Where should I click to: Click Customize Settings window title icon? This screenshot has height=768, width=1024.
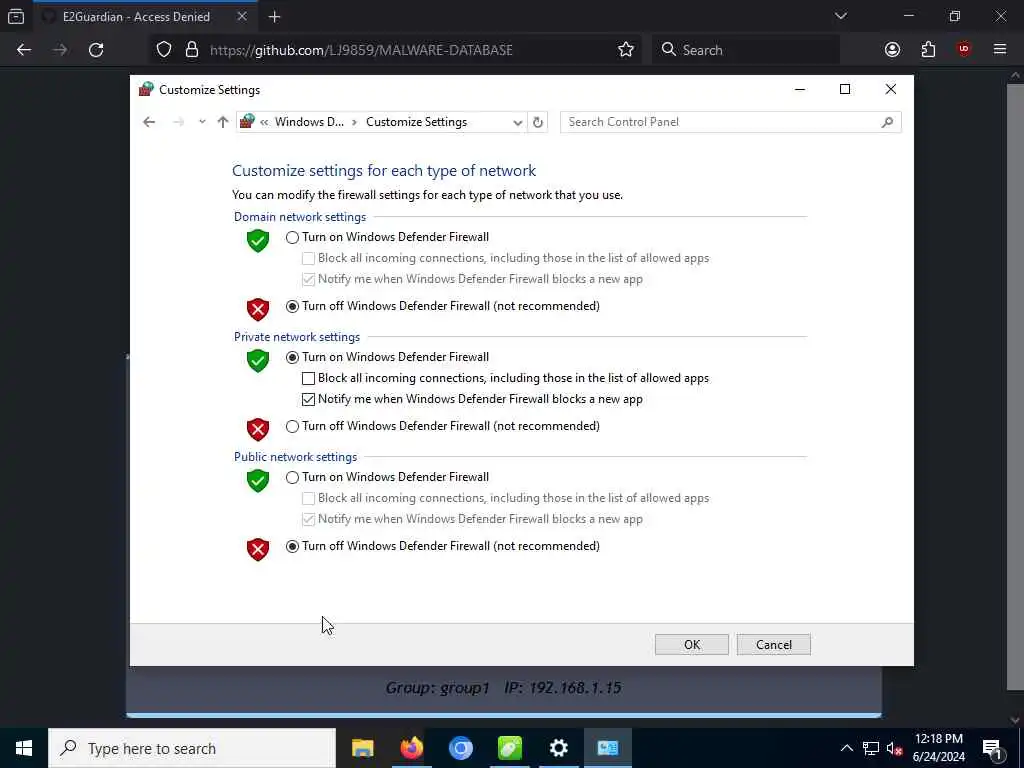pyautogui.click(x=146, y=89)
